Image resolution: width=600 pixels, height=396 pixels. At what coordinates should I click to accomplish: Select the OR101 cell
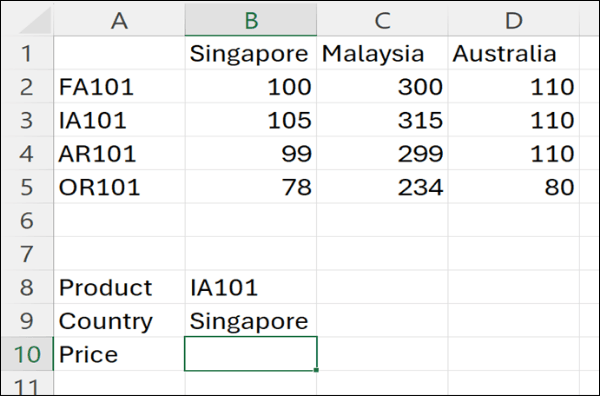click(x=119, y=187)
